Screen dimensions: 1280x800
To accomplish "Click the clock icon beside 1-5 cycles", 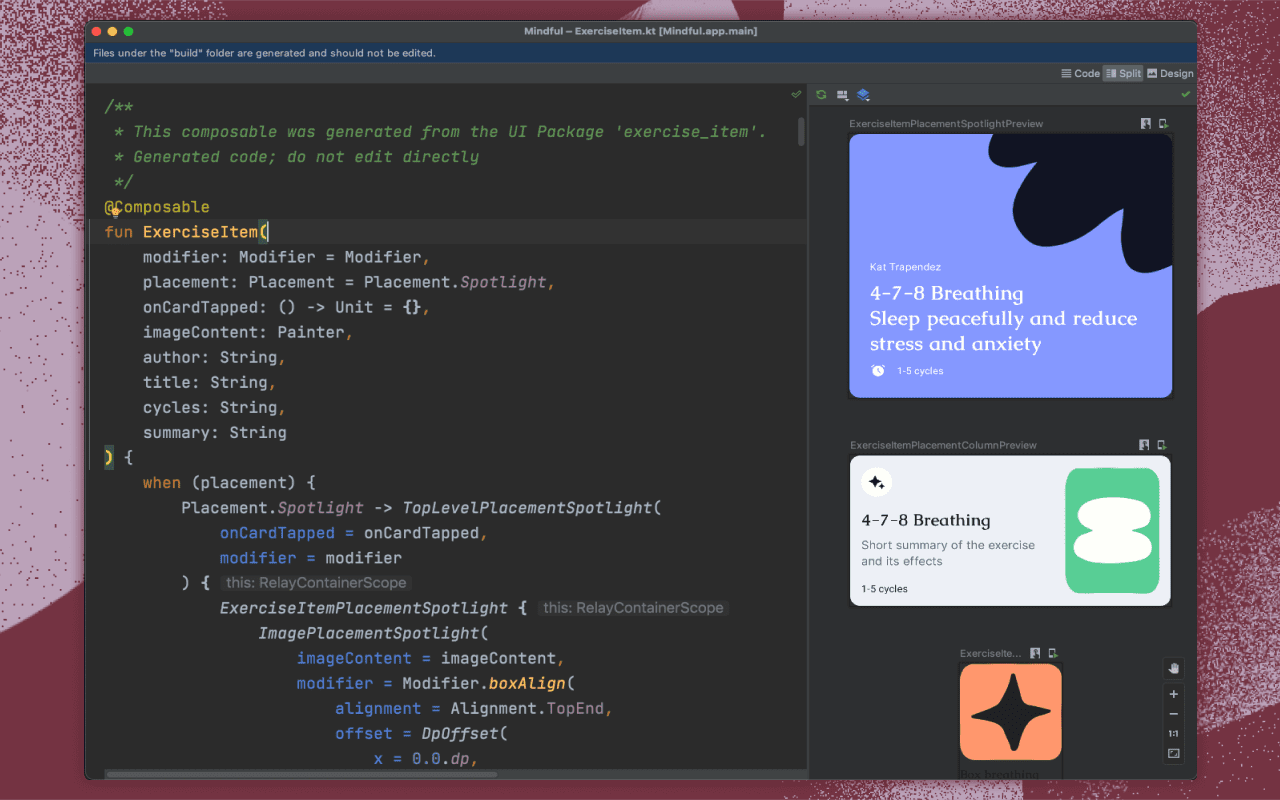I will point(878,370).
